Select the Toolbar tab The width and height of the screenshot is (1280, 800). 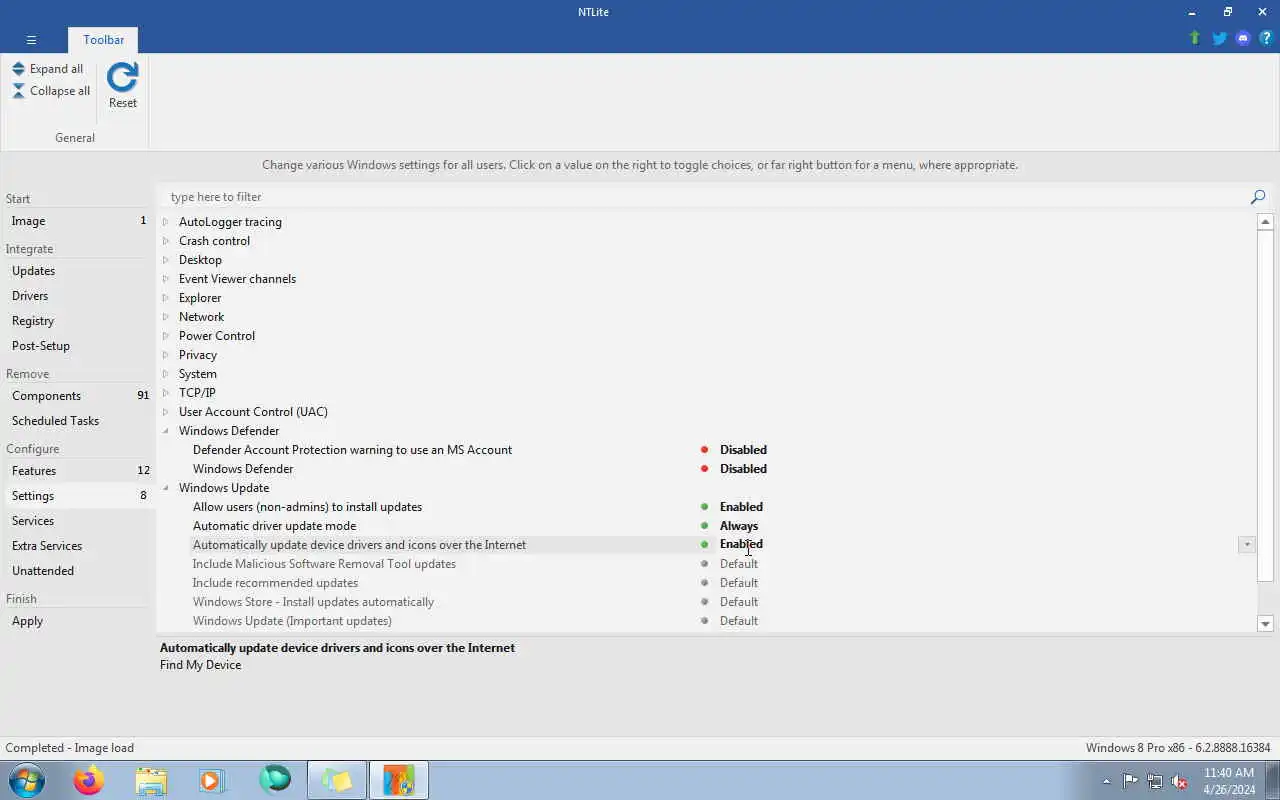pyautogui.click(x=104, y=40)
